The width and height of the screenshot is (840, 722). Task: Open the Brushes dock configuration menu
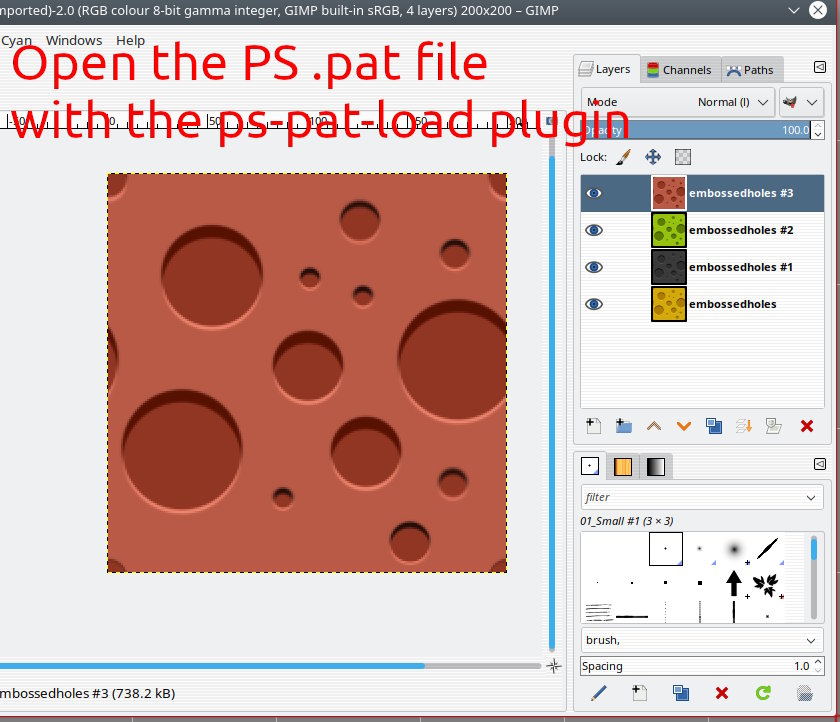pos(820,464)
